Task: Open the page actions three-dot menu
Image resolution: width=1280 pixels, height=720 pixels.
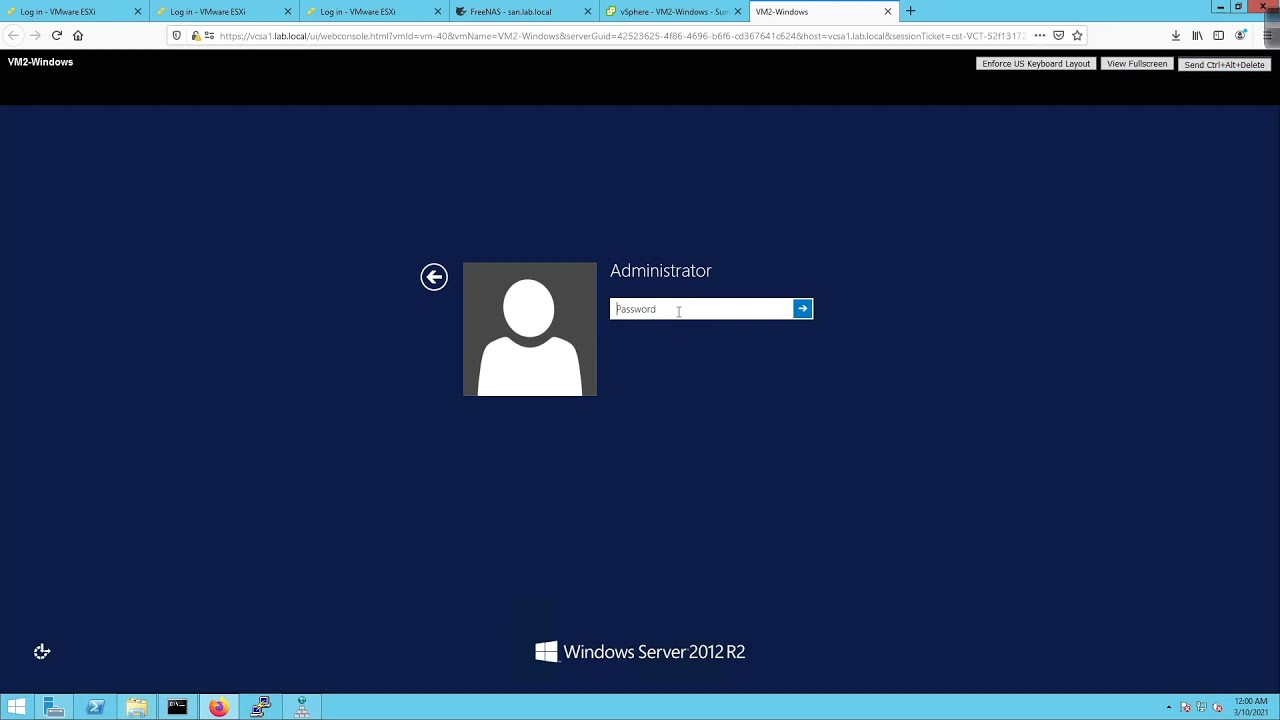Action: tap(1040, 36)
